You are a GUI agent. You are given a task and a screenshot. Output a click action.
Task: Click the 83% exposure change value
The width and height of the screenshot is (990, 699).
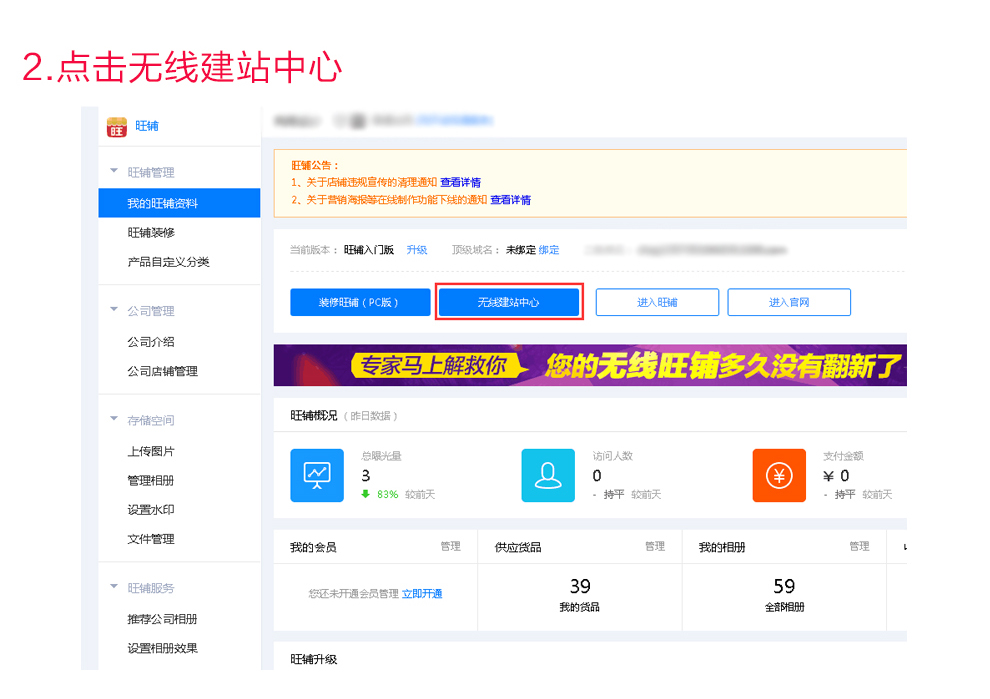coord(388,494)
